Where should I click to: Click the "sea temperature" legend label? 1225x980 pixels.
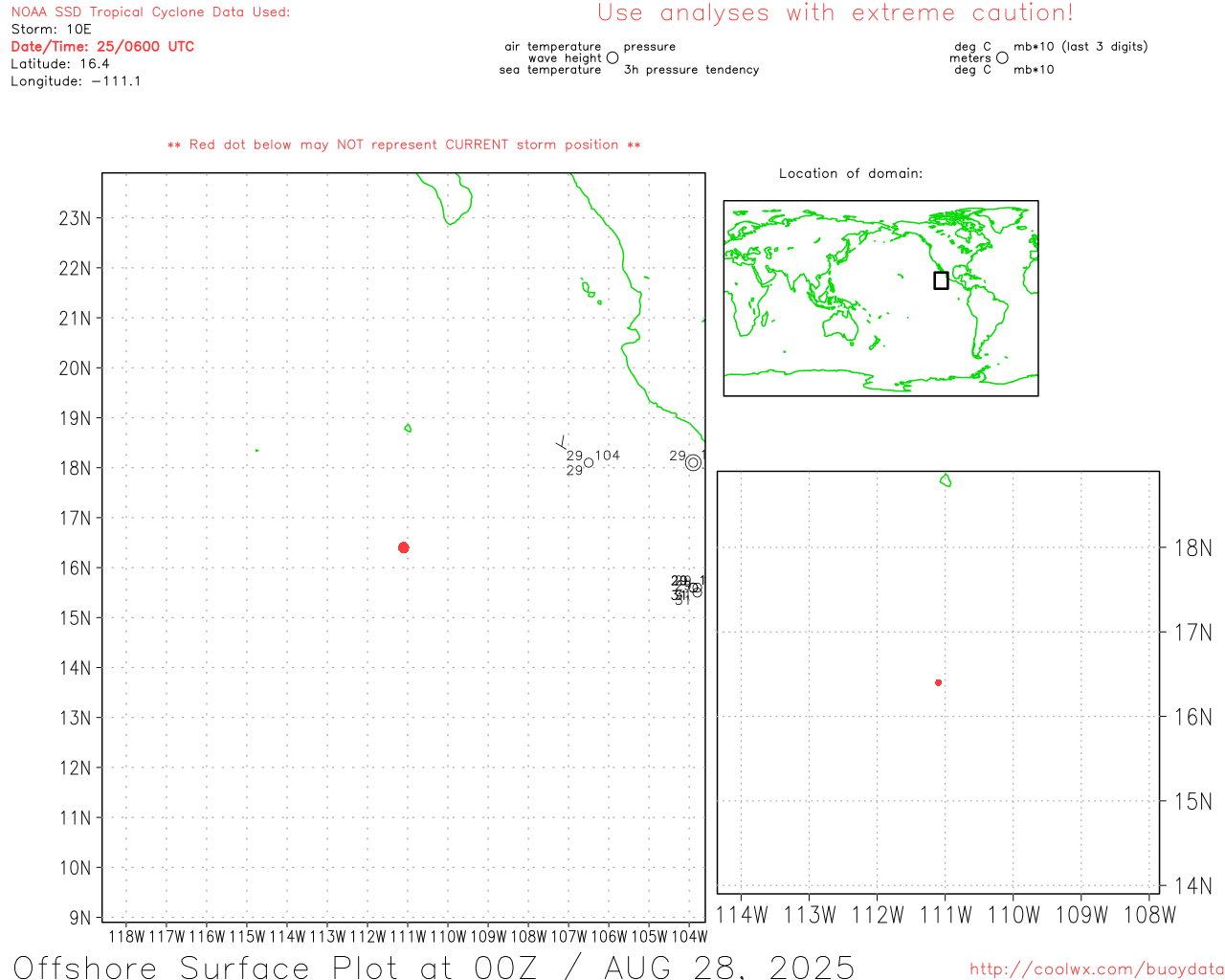pyautogui.click(x=550, y=70)
